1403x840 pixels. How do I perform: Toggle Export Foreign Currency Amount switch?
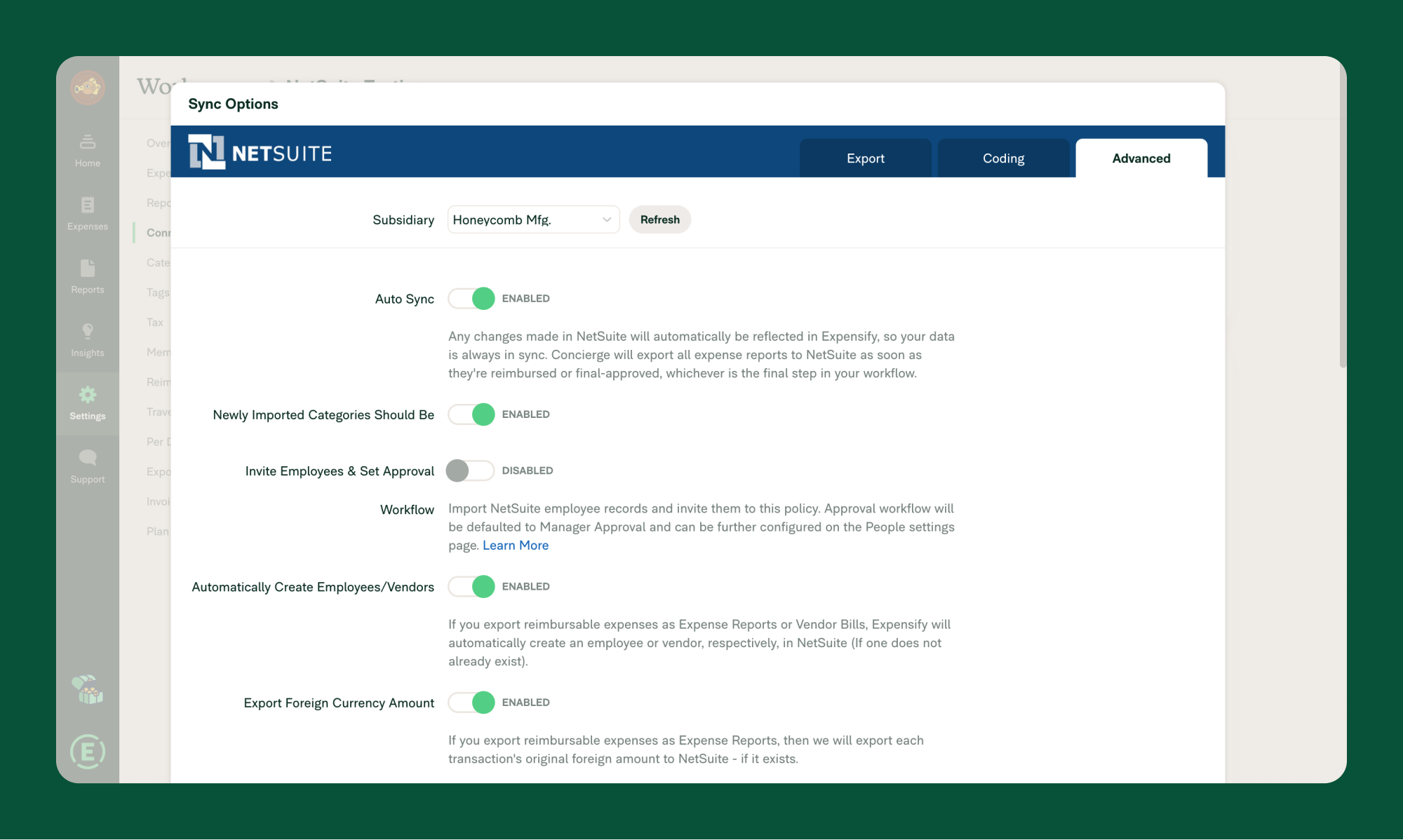[x=471, y=702]
